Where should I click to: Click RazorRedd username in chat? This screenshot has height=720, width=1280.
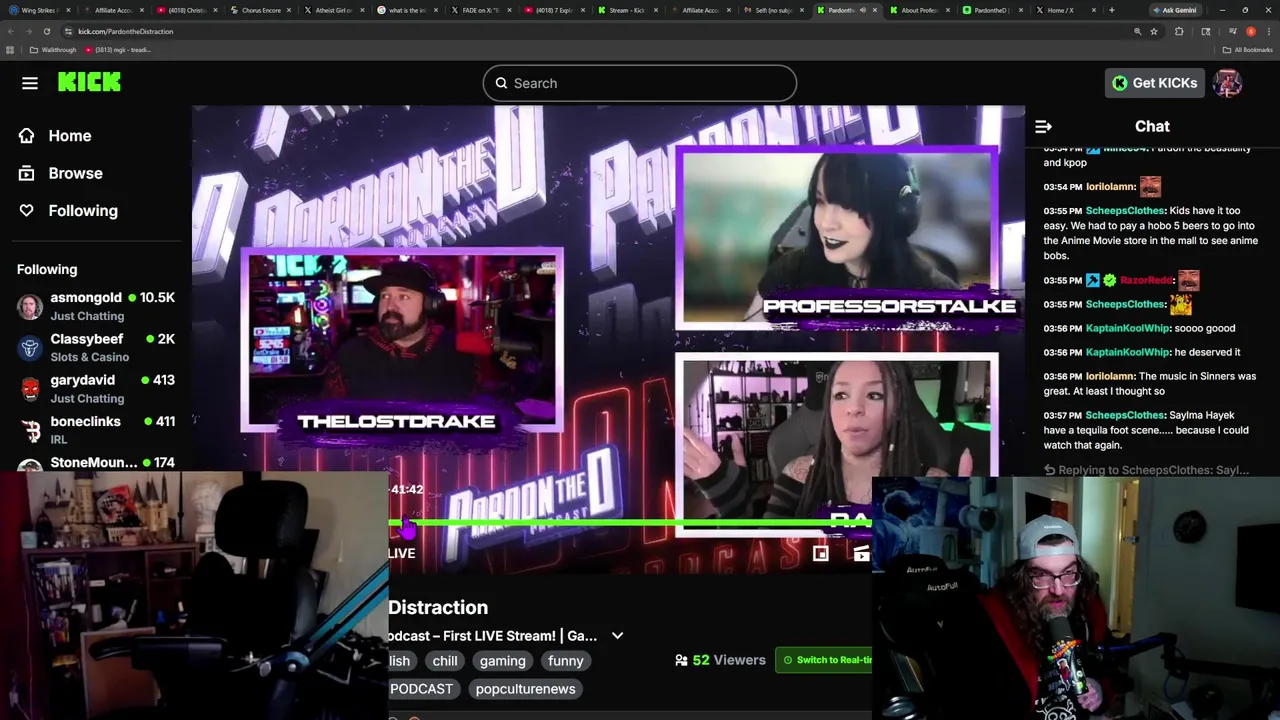[x=1146, y=281]
